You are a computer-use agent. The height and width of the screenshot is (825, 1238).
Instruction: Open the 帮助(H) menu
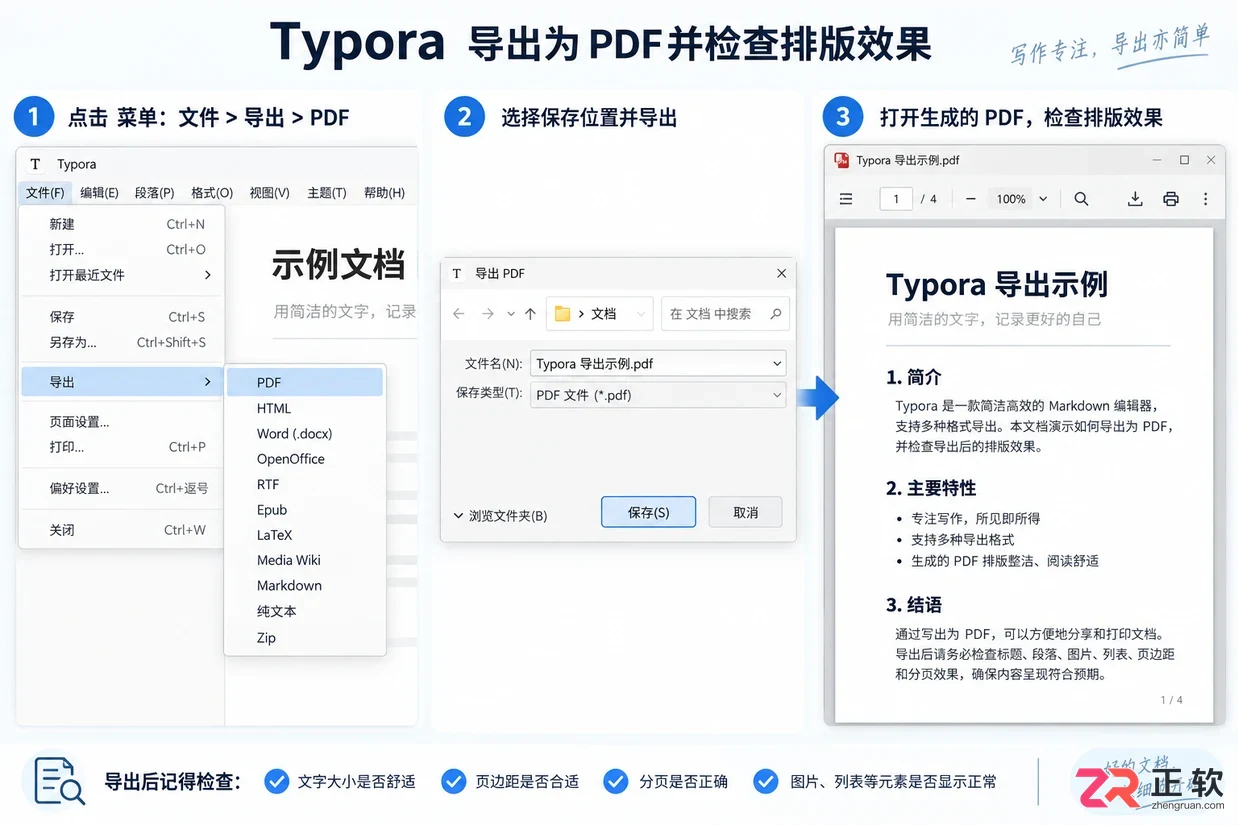click(x=384, y=193)
